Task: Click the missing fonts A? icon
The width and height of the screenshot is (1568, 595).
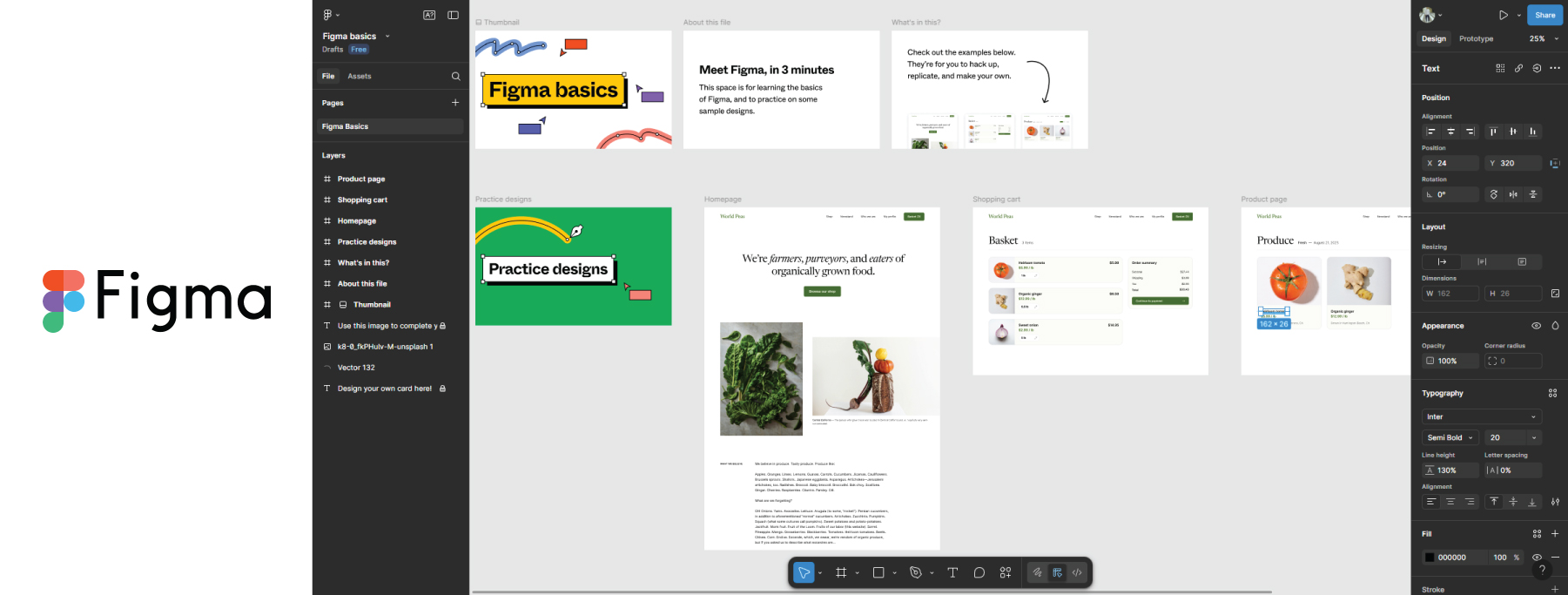Action: click(x=429, y=15)
